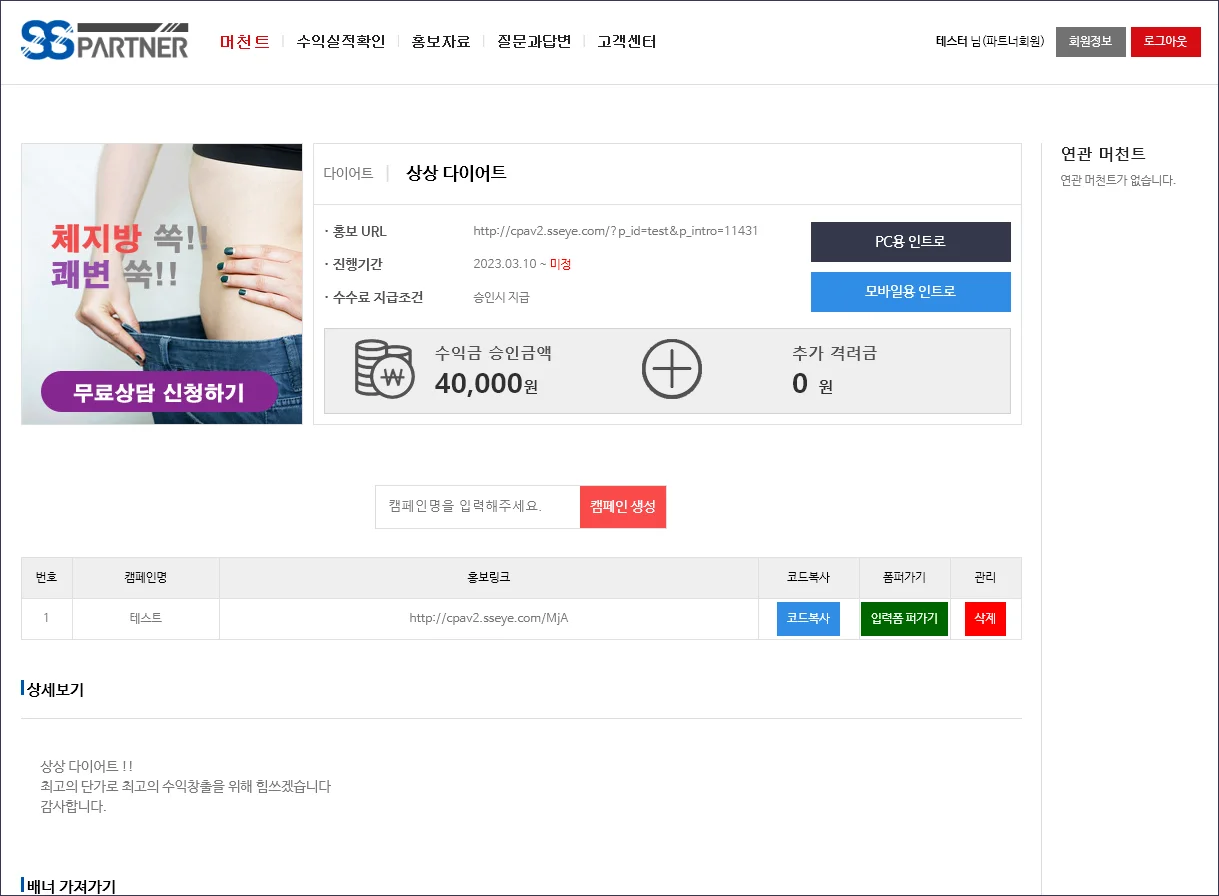Viewport: 1219px width, 896px height.
Task: Click the 코드복사 button for 테스트 campaign
Action: (x=808, y=619)
